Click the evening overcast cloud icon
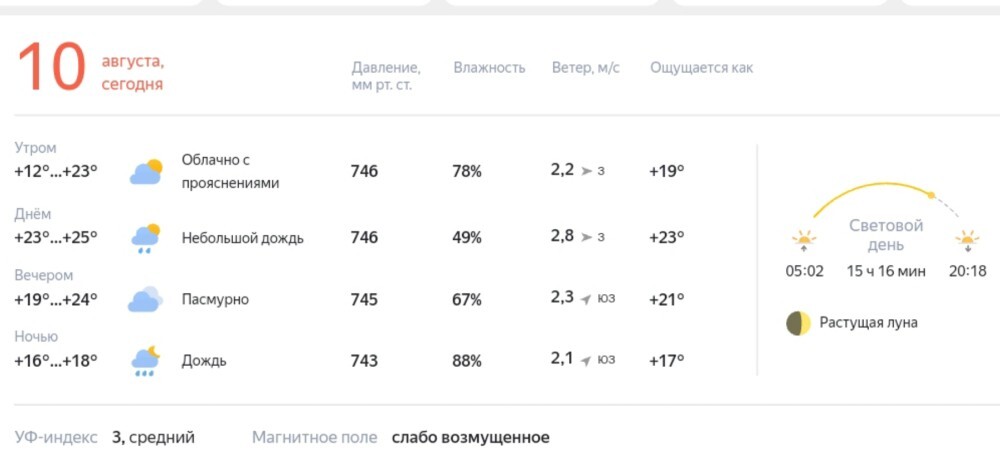1000x450 pixels. [145, 300]
